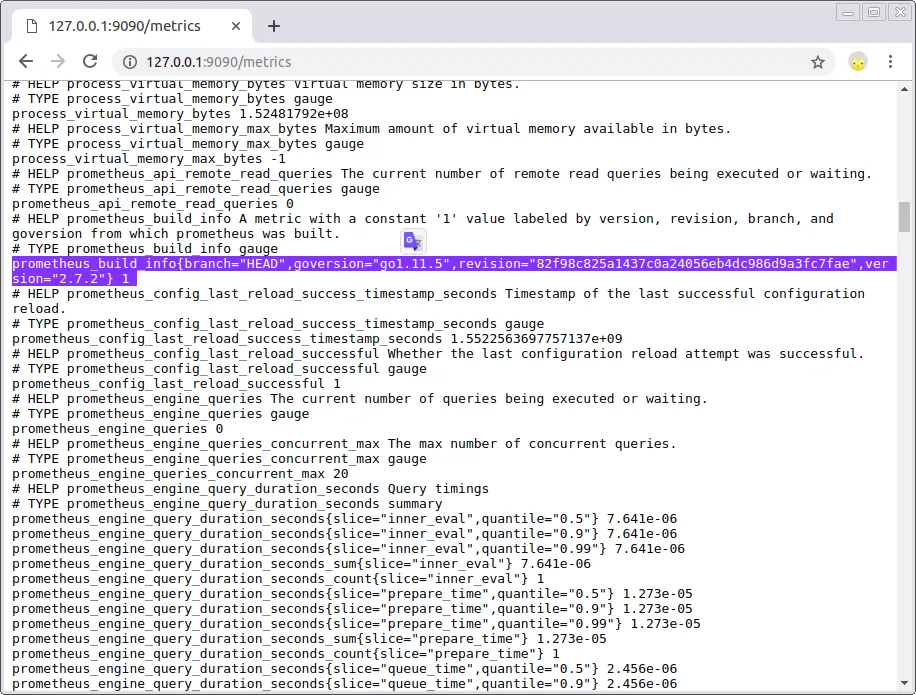
Task: Click '# TYPE prometheus_build_info gauge' line
Action: point(145,249)
